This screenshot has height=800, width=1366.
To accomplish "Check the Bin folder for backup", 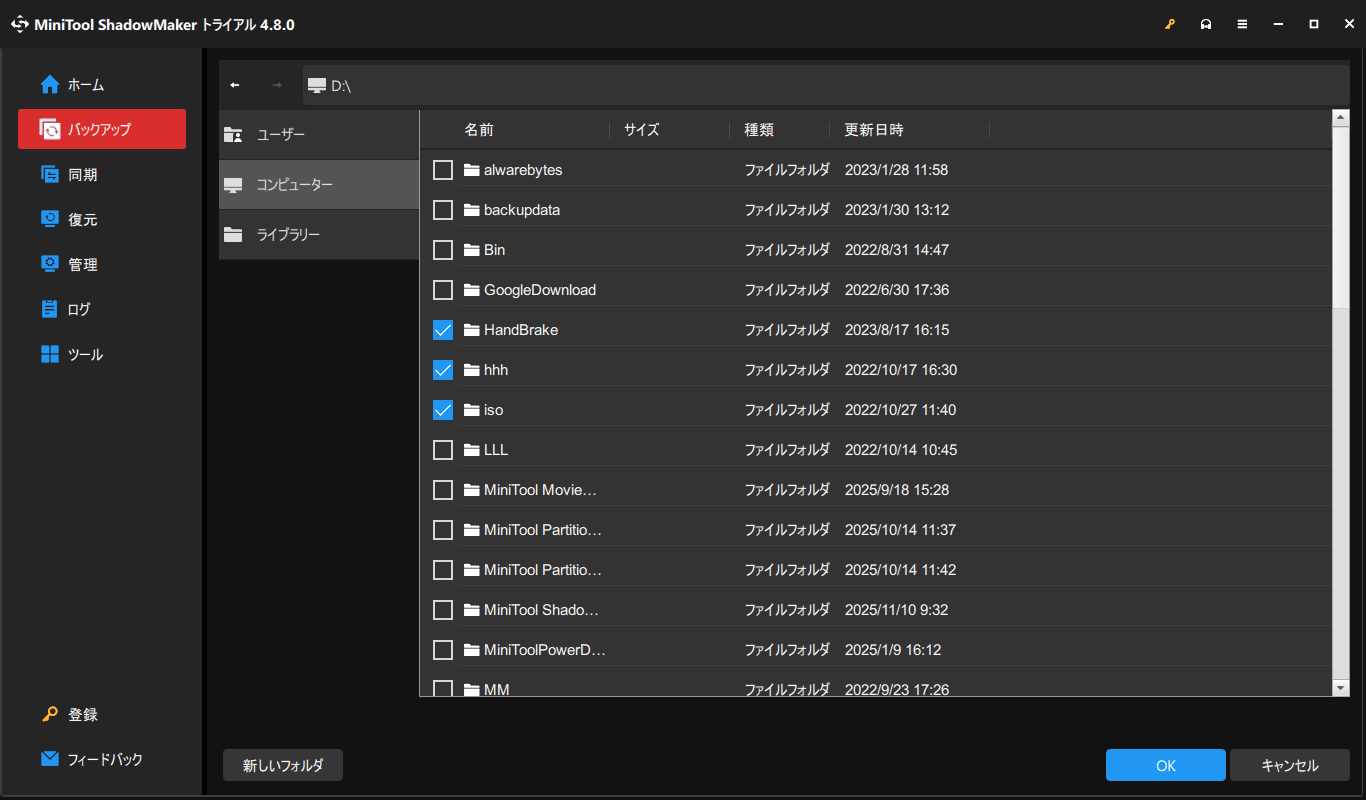I will (x=443, y=249).
